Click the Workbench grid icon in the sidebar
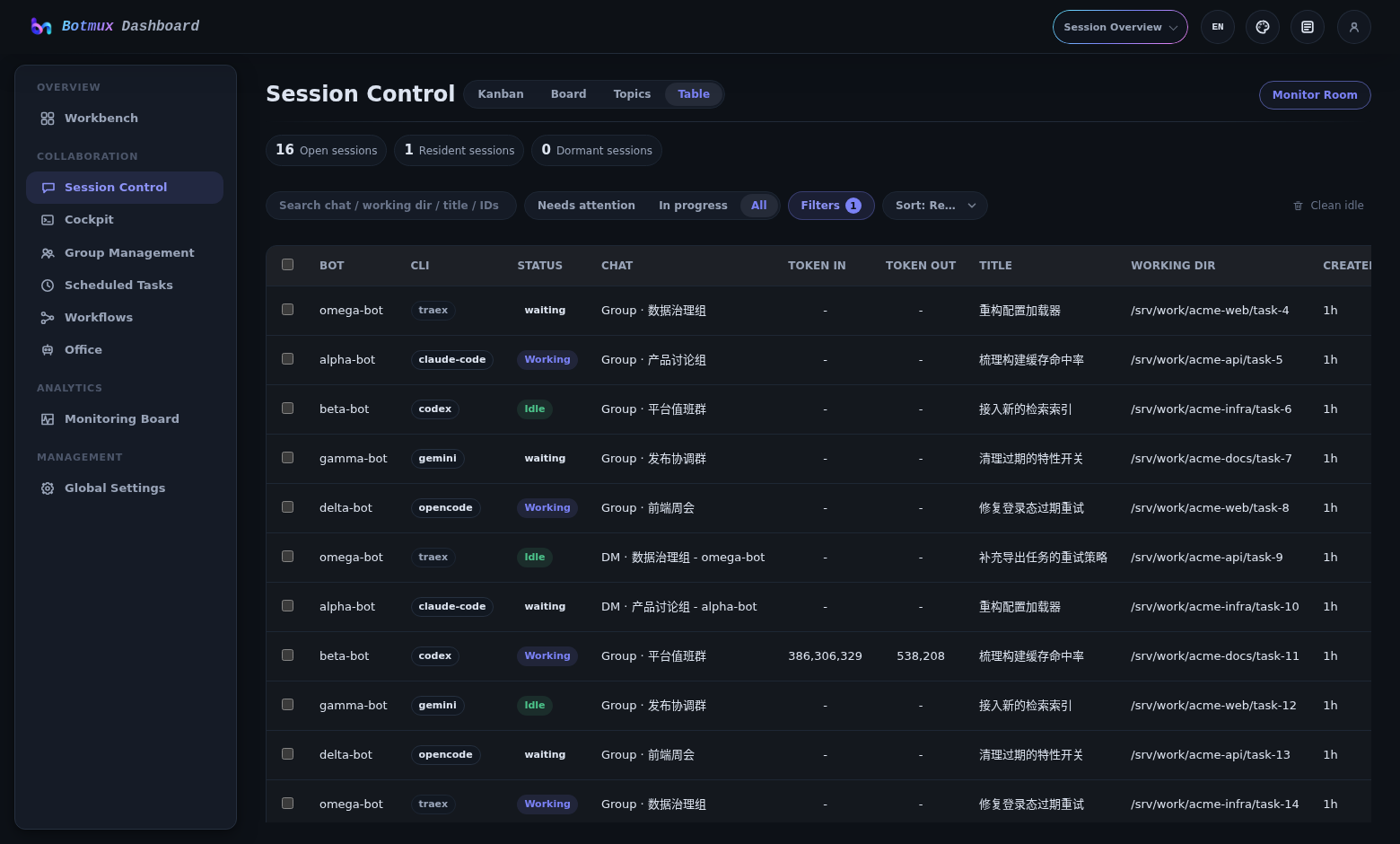The image size is (1400, 844). point(48,119)
